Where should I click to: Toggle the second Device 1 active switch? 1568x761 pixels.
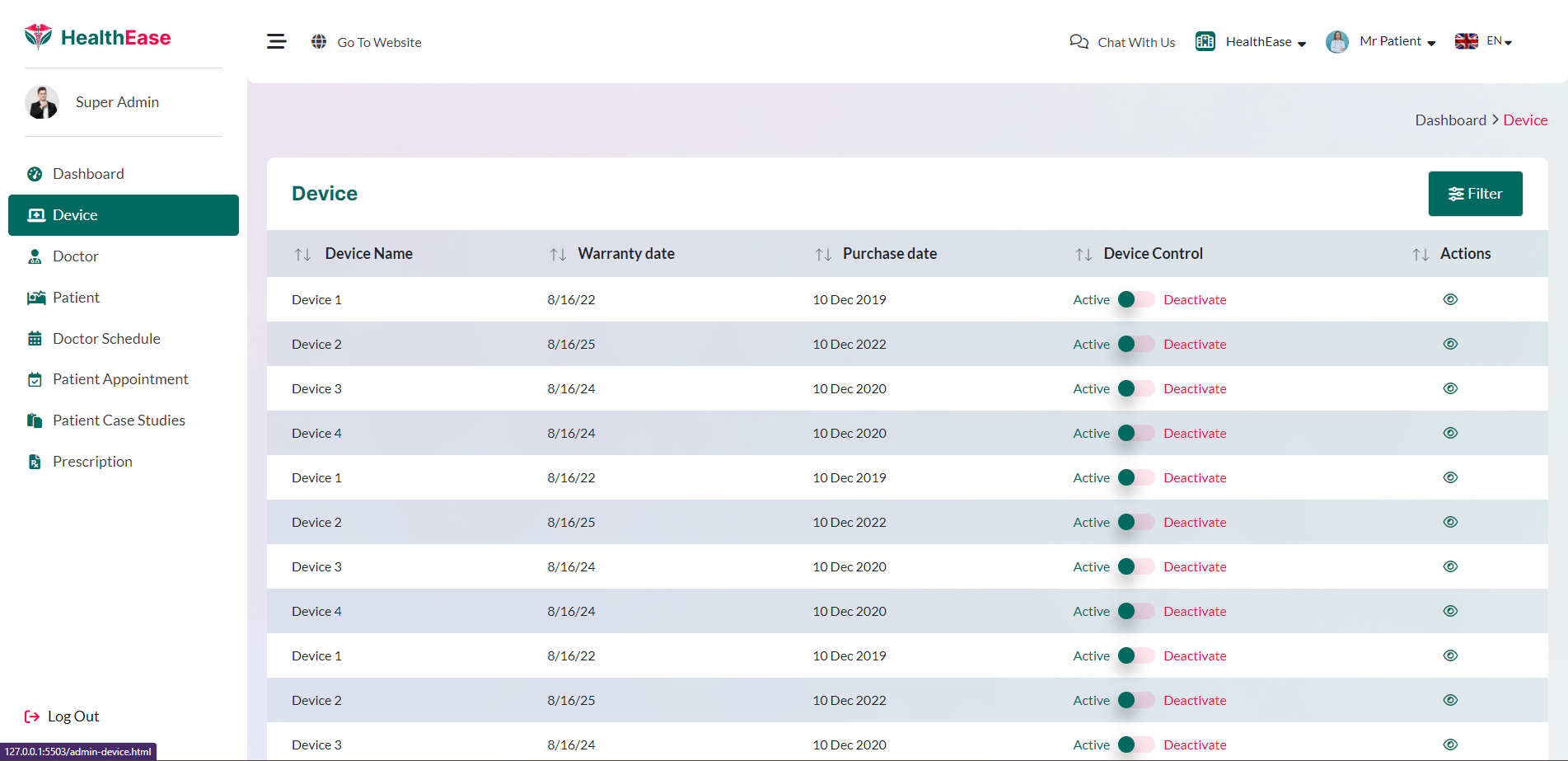point(1136,477)
